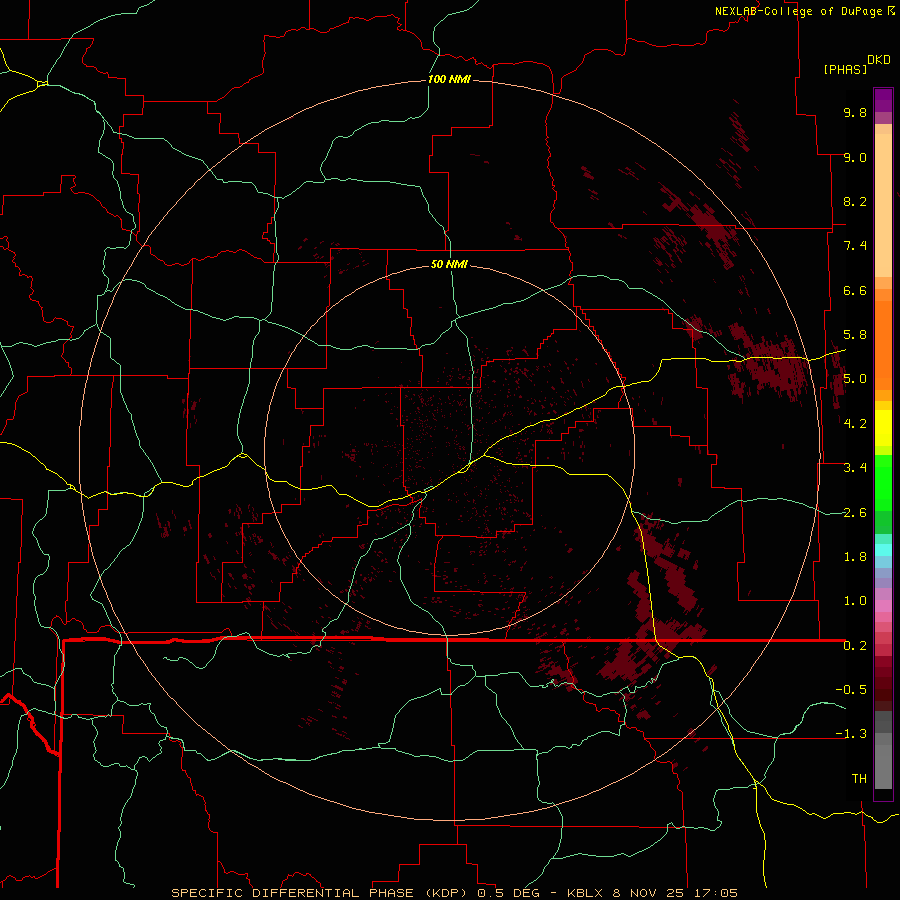Screen dimensions: 900x900
Task: Pick the yellow band of the color bar
Action: click(x=883, y=428)
